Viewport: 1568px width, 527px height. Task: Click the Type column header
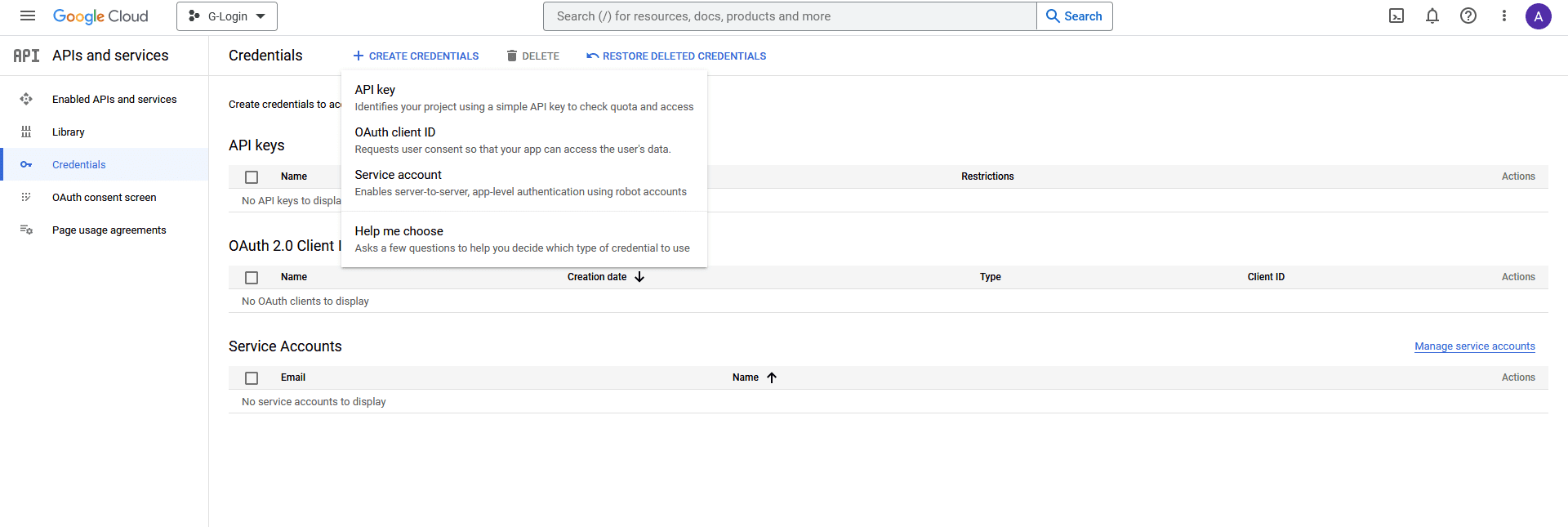click(x=991, y=277)
